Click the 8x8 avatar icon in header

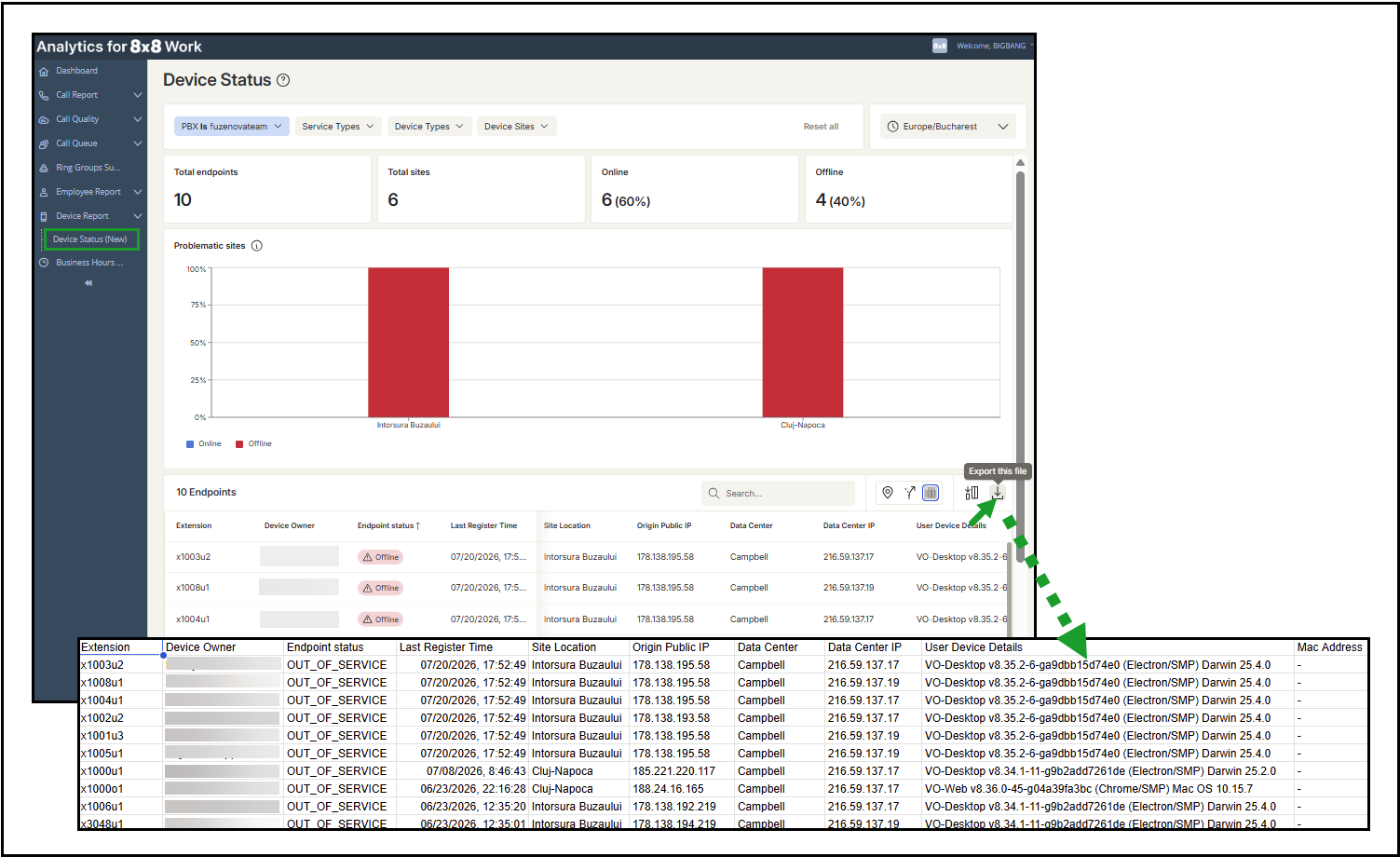(940, 46)
